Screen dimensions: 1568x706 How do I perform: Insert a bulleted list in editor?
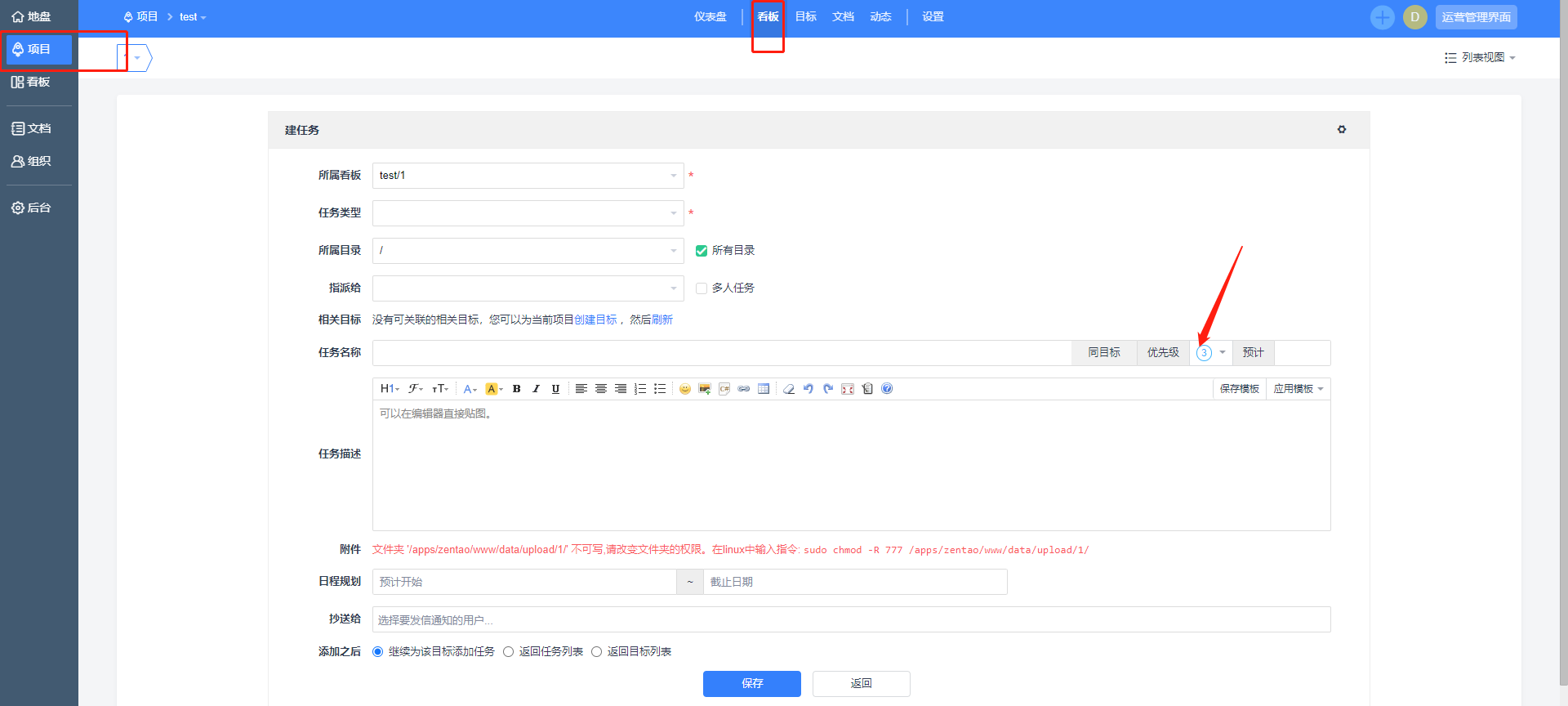click(659, 389)
